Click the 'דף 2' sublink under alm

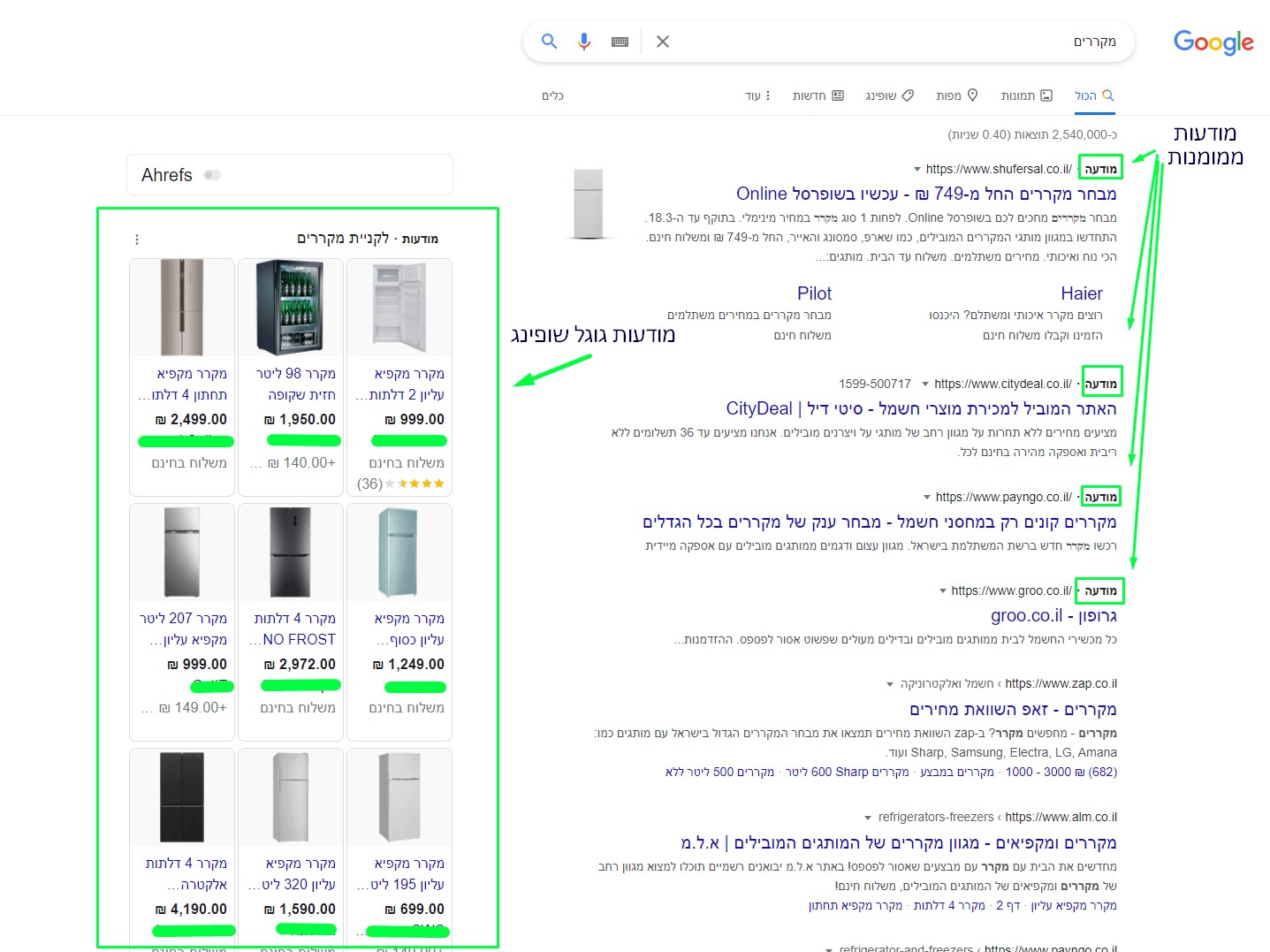point(1008,905)
